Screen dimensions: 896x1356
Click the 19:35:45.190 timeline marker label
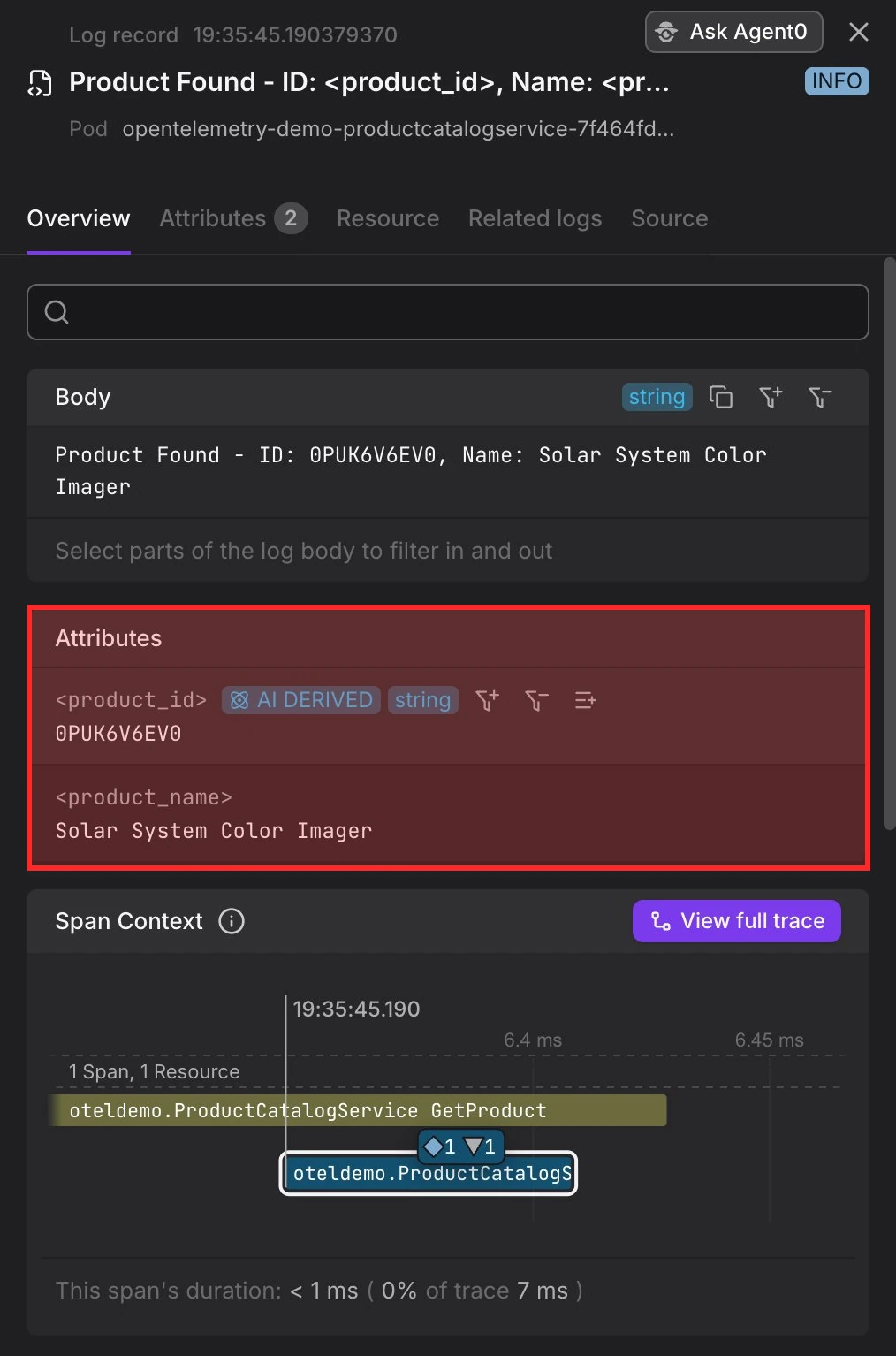point(356,1009)
